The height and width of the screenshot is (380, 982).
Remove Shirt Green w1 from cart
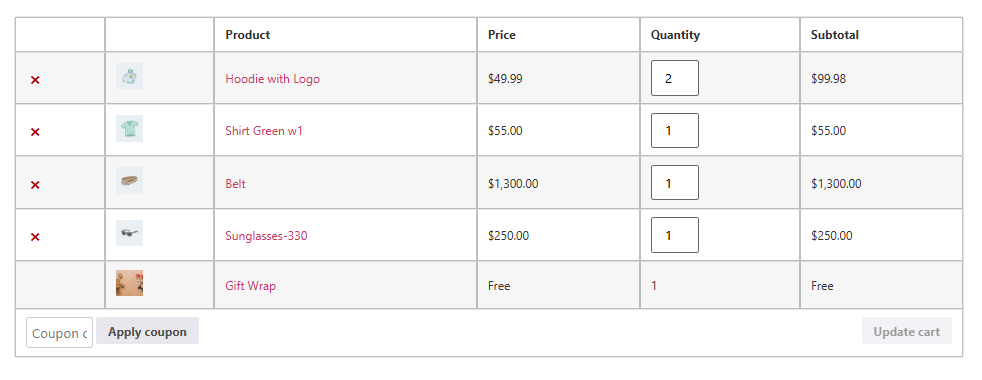[35, 132]
